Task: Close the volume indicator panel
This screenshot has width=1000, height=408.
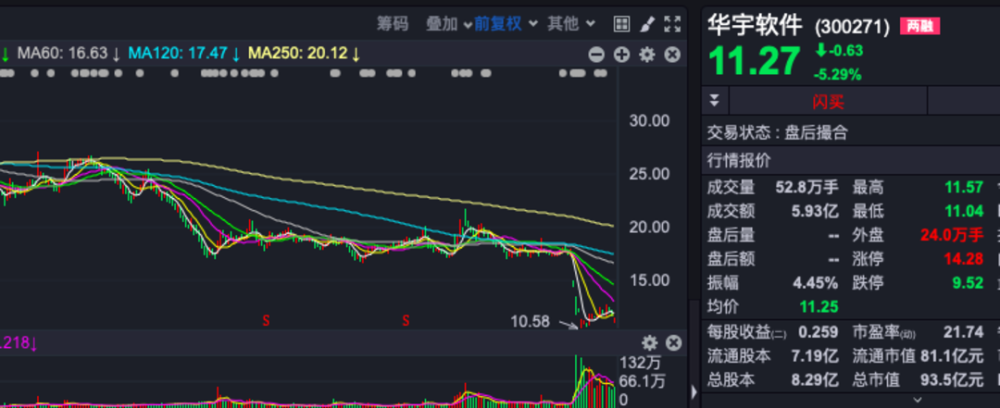Action: (x=673, y=344)
